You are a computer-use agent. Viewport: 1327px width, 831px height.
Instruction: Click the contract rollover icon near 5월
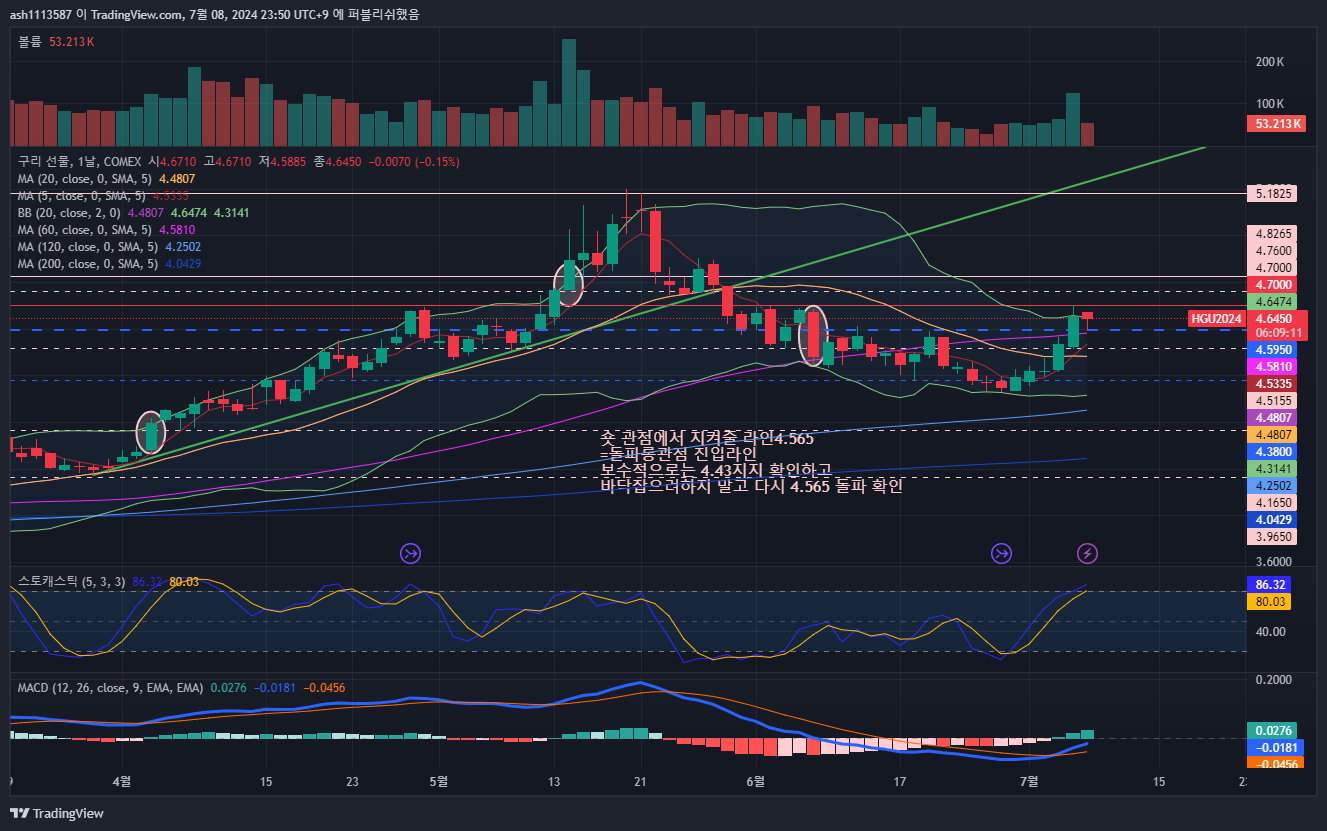click(x=411, y=553)
